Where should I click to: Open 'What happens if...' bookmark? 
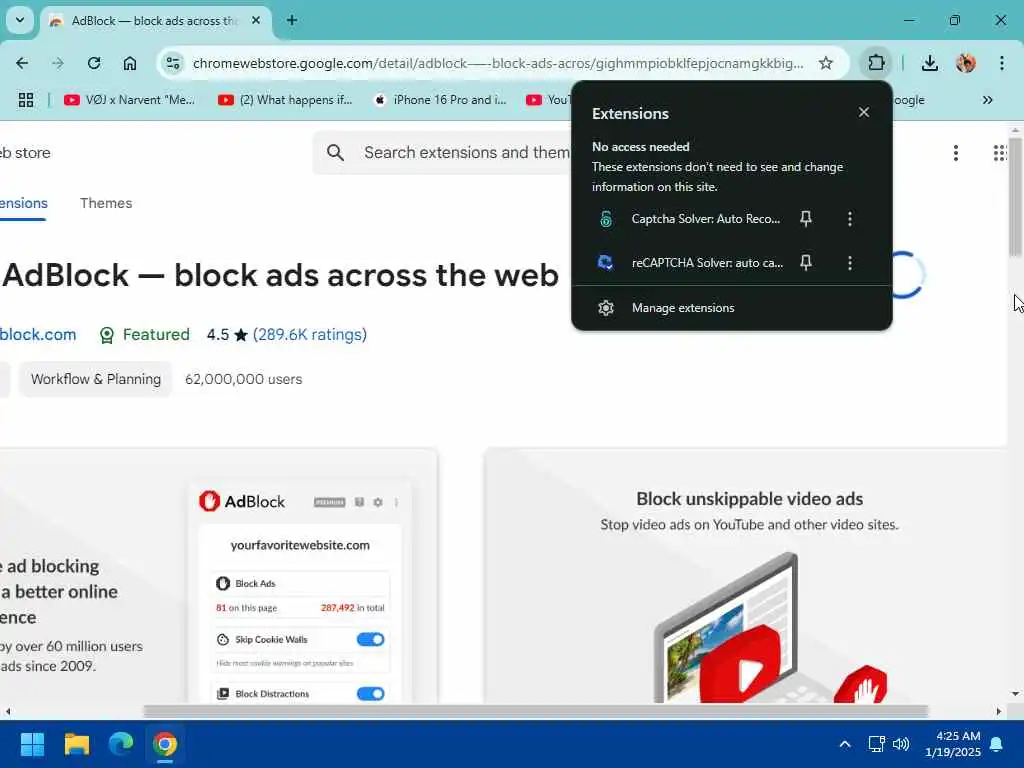click(x=285, y=100)
